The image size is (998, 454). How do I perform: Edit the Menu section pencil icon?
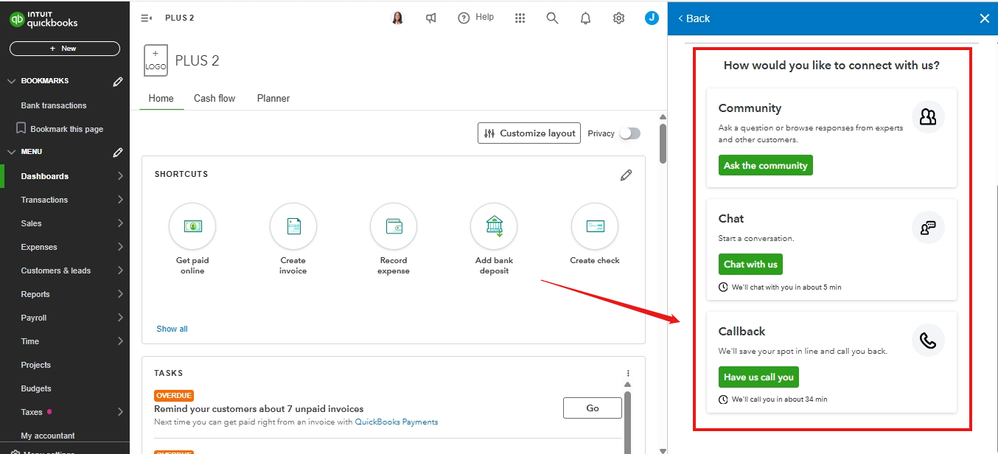pyautogui.click(x=118, y=152)
